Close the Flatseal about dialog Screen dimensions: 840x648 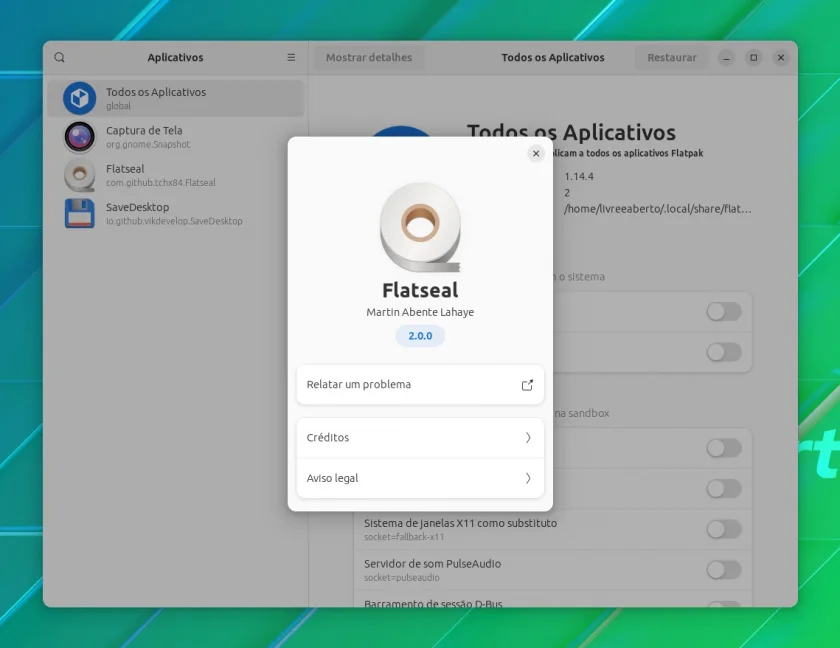pyautogui.click(x=536, y=154)
